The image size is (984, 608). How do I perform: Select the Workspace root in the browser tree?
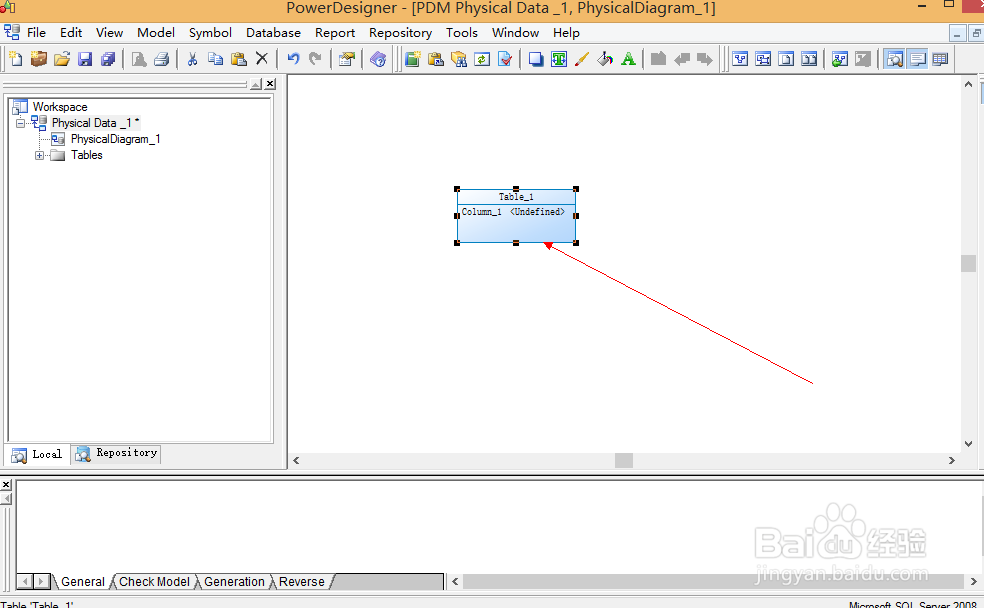pyautogui.click(x=60, y=107)
